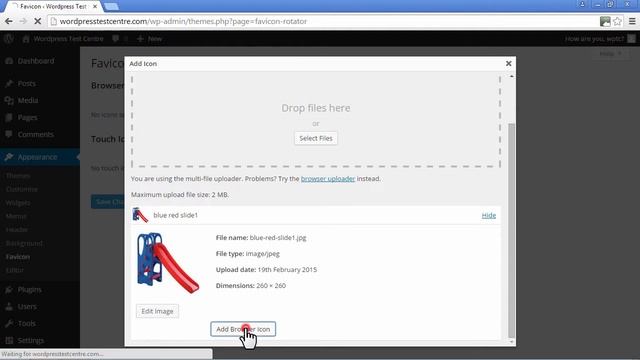640x360 pixels.
Task: Click the Dimensions 260 × 260 text
Action: point(251,285)
